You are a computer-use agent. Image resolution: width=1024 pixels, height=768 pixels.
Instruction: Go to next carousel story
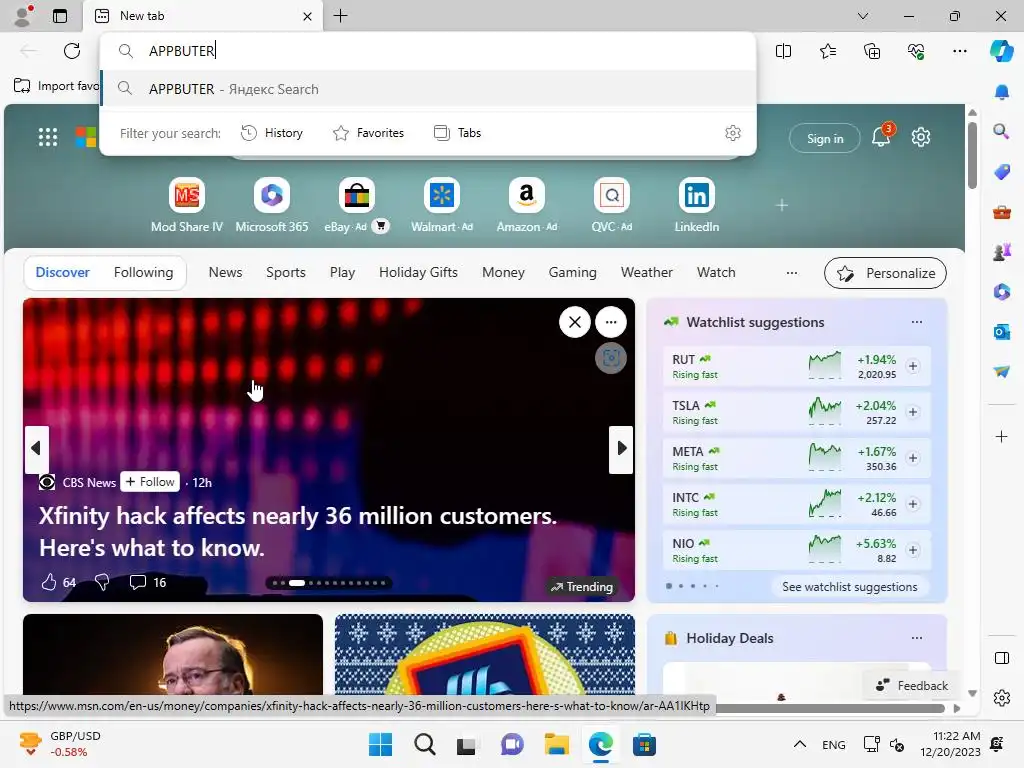621,449
